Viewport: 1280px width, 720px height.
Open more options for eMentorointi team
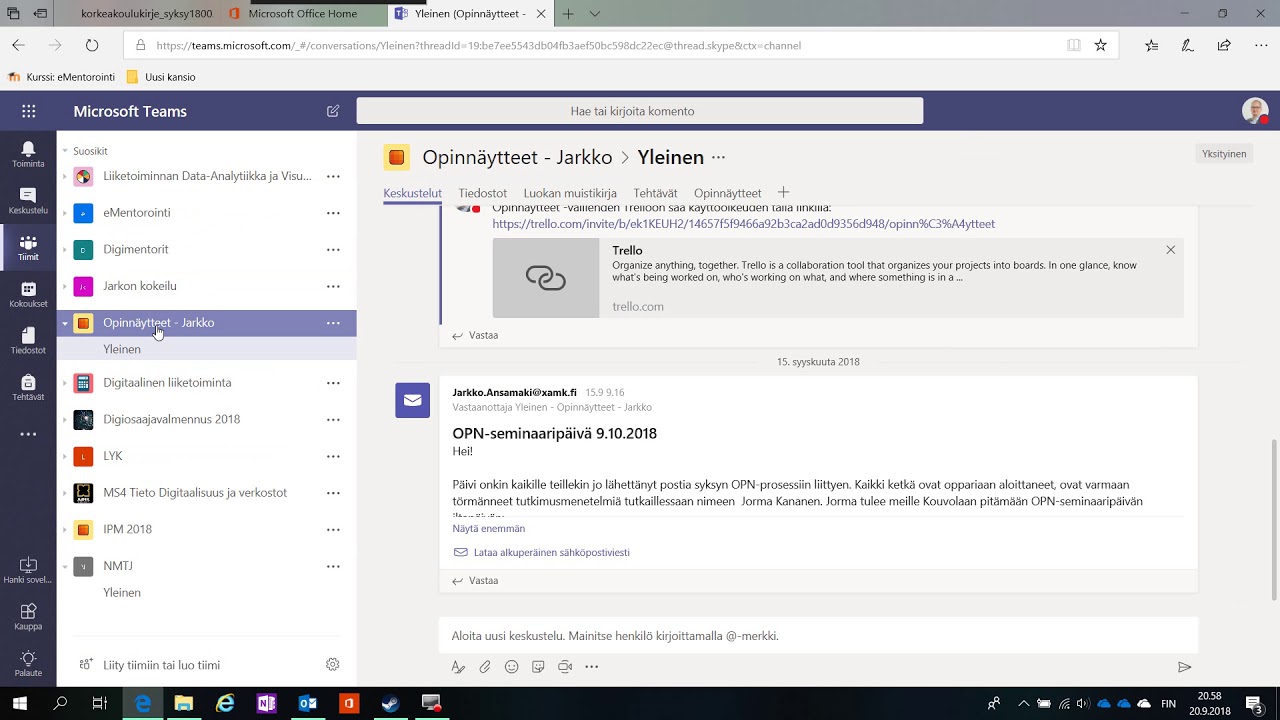[x=333, y=213]
